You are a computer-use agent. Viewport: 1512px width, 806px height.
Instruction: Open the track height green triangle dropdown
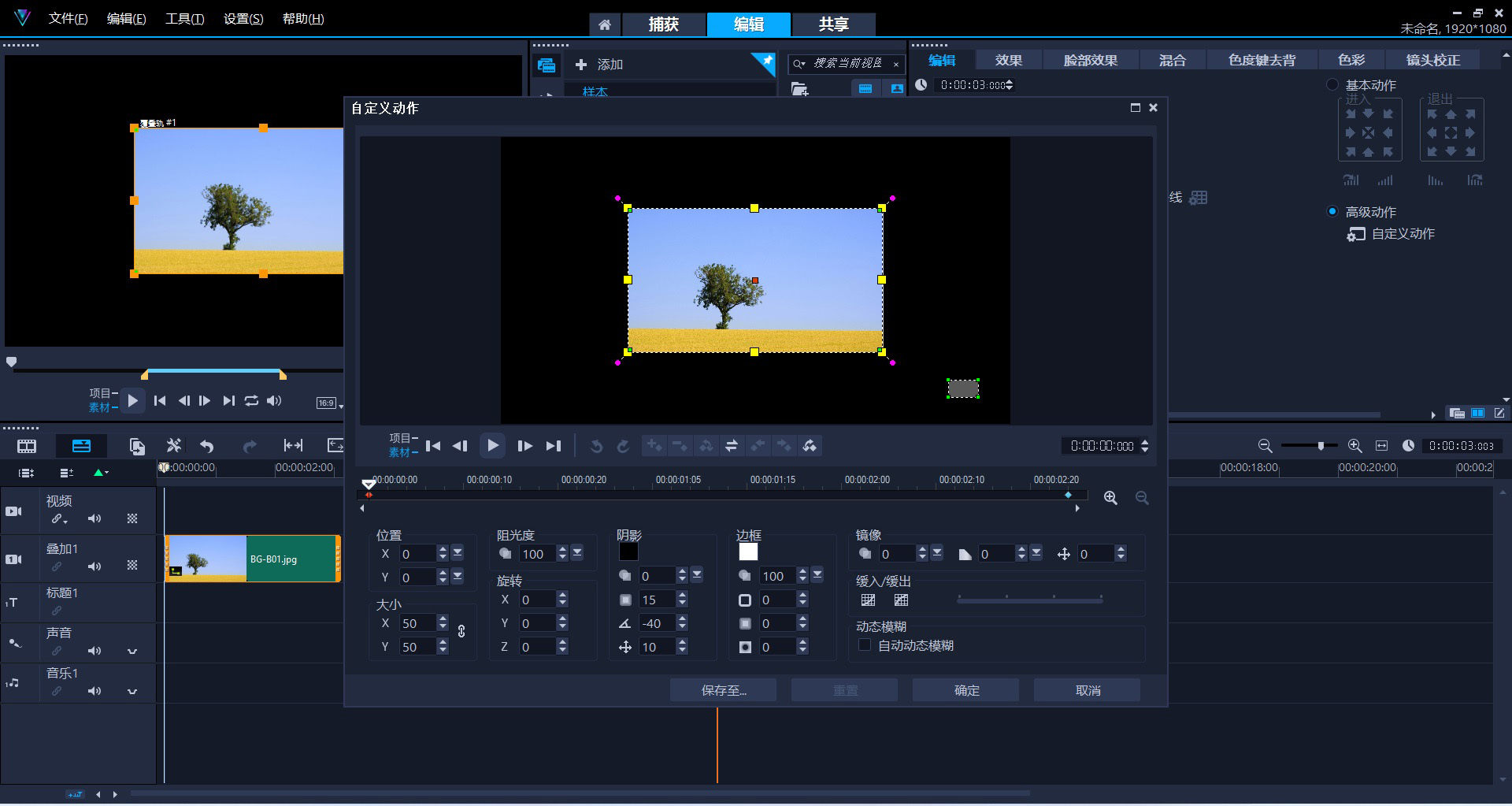pyautogui.click(x=101, y=473)
